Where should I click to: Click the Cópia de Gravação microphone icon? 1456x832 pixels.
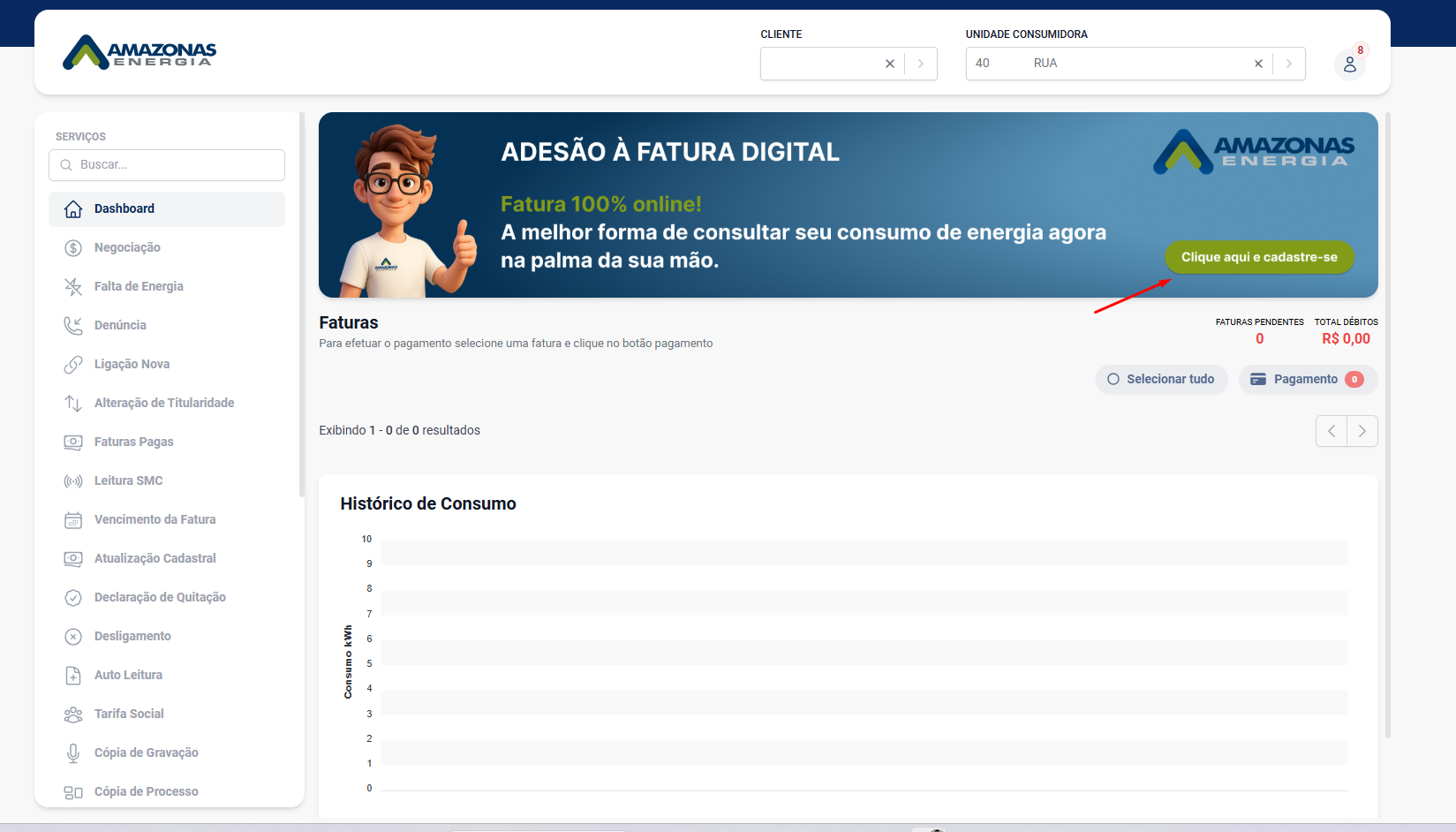tap(73, 753)
